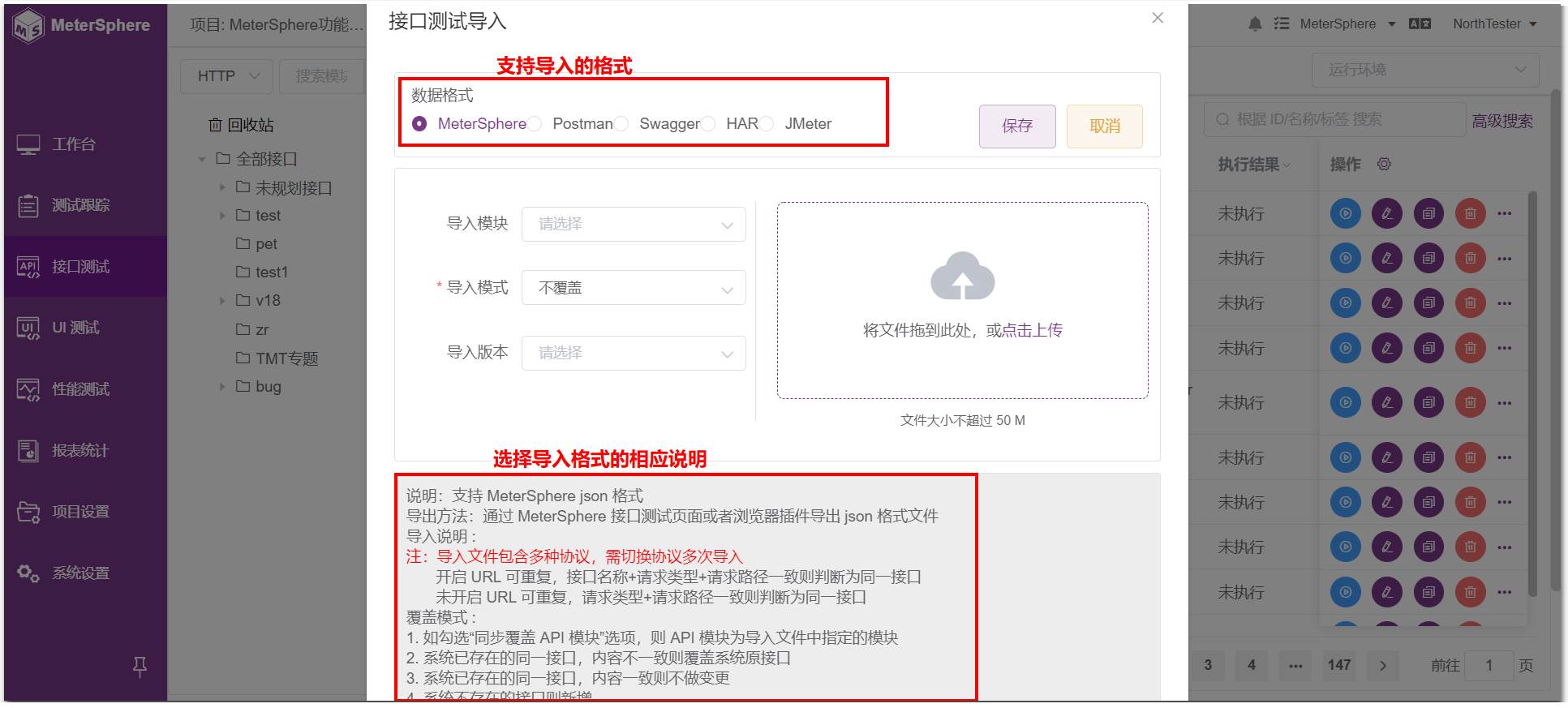Open the 导入模块 dropdown
The width and height of the screenshot is (1568, 708).
click(634, 224)
